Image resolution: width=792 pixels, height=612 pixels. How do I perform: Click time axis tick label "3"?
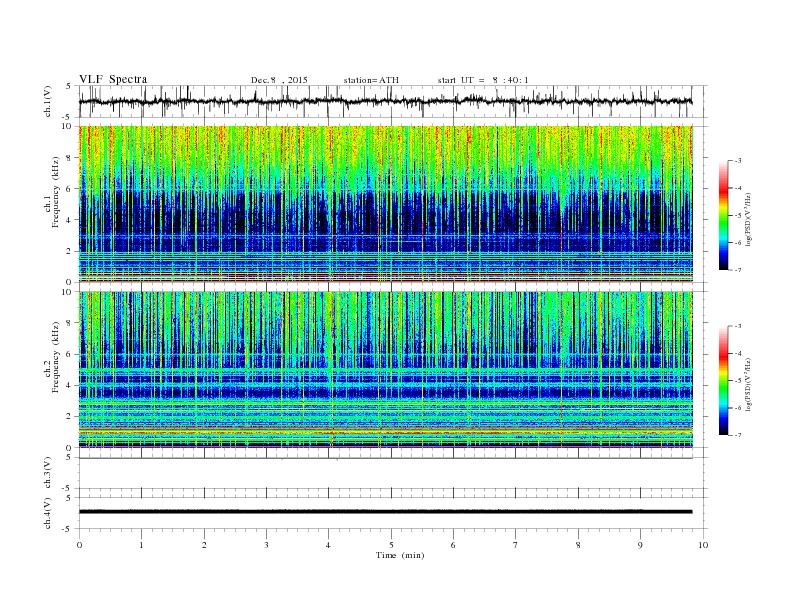tap(266, 545)
